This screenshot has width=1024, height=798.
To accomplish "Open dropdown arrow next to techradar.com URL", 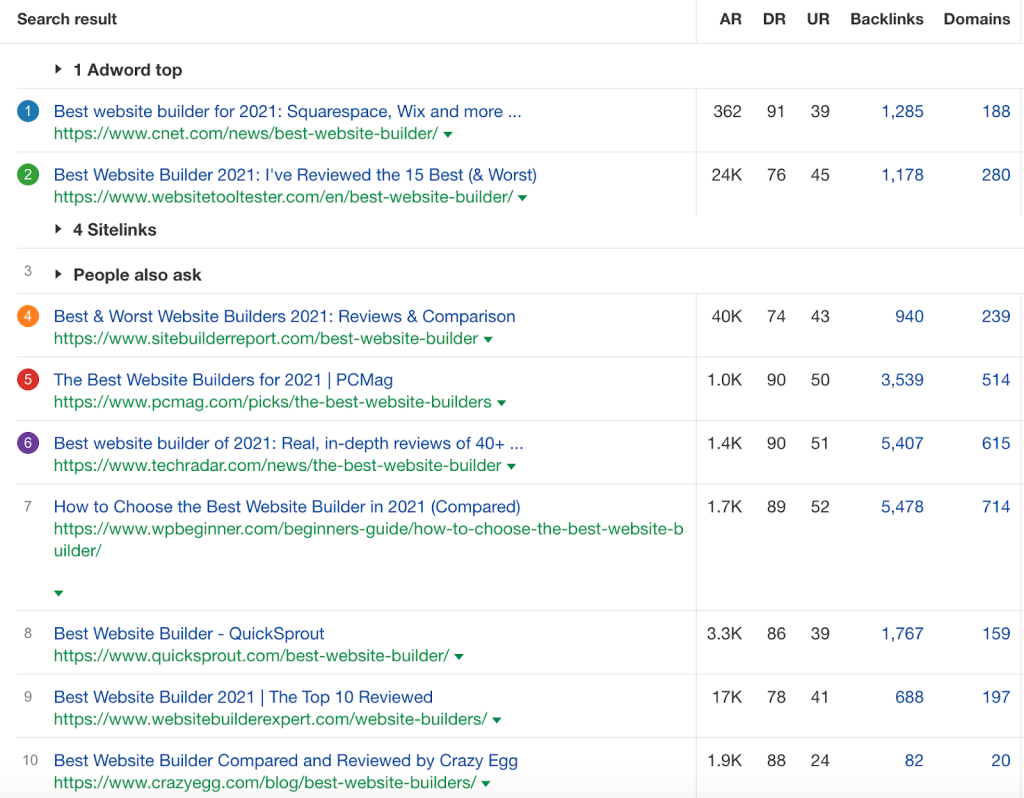I will tap(511, 466).
